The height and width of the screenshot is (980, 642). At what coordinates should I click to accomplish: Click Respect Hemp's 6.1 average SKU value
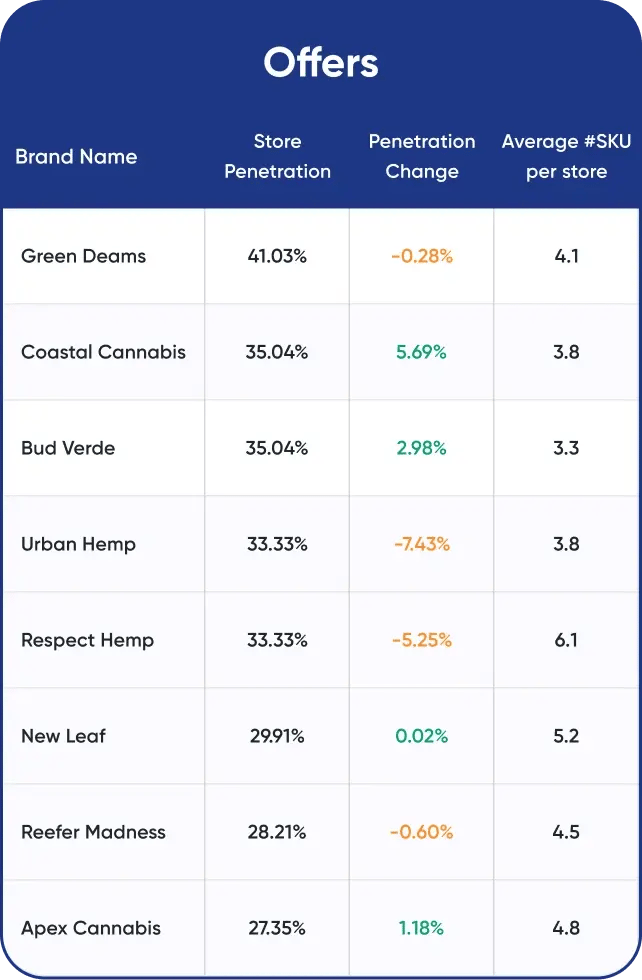click(566, 640)
